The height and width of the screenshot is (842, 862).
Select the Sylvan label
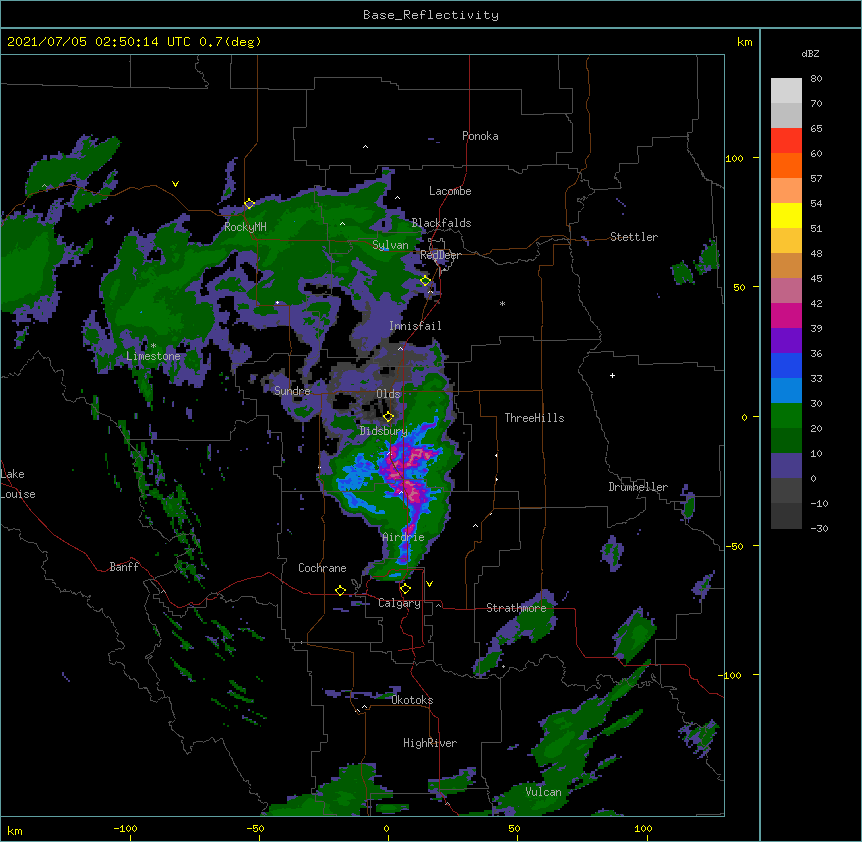(390, 245)
